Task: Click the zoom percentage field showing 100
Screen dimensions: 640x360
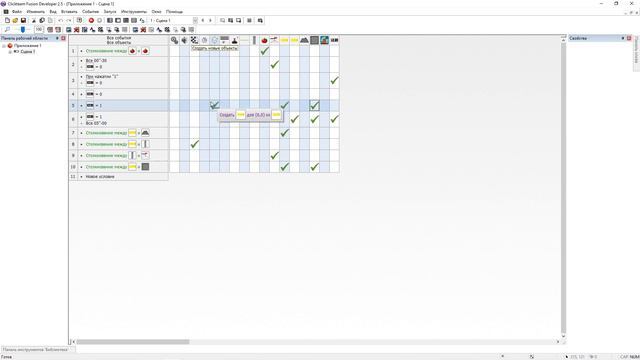Action: click(x=39, y=29)
